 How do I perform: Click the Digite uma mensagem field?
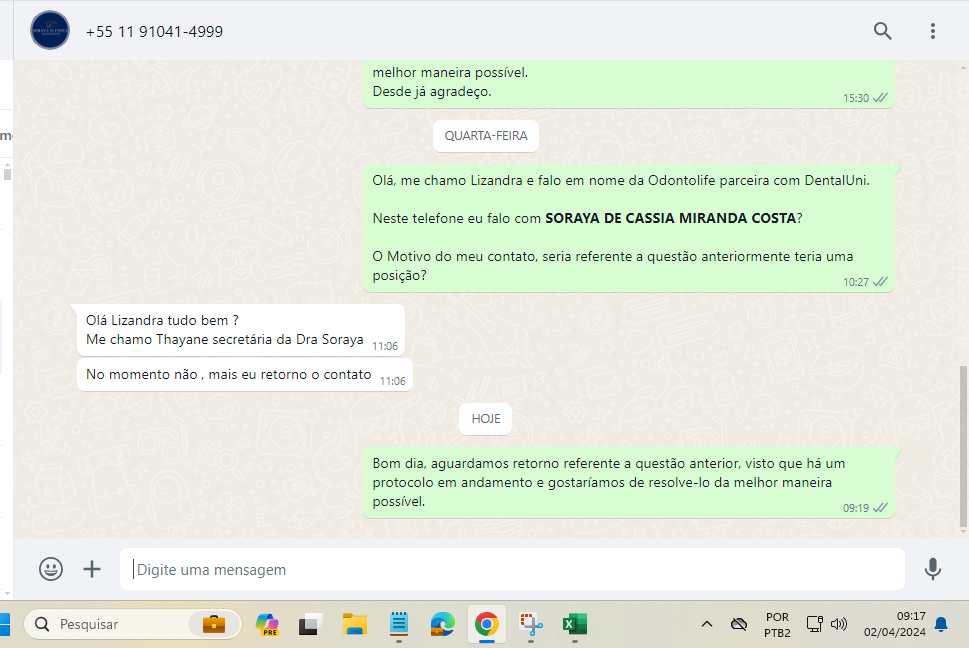click(x=512, y=569)
